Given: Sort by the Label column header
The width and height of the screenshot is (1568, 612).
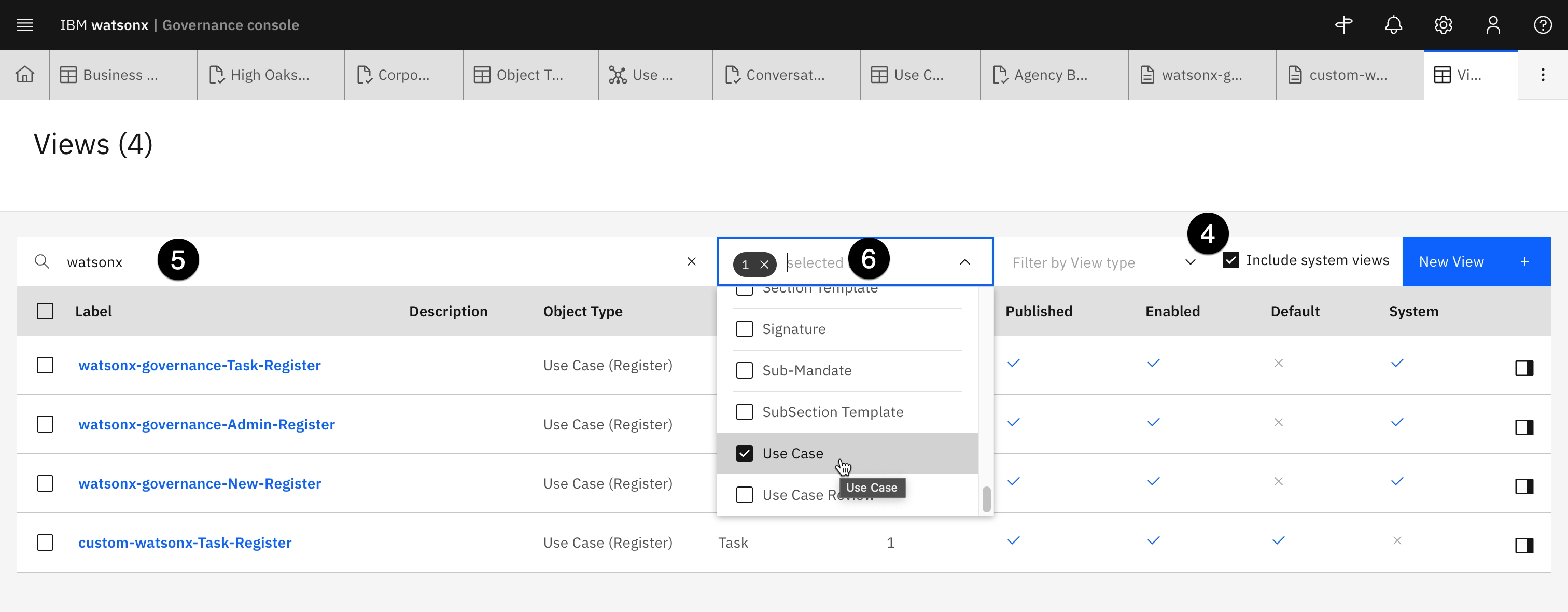Looking at the screenshot, I should [x=93, y=311].
